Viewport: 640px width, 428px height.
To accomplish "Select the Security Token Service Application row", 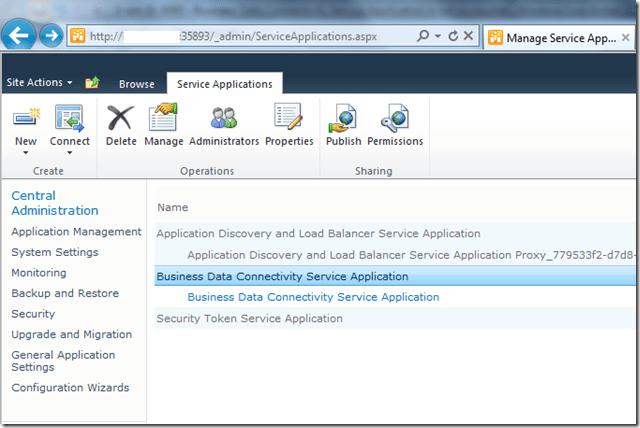I will [x=249, y=318].
